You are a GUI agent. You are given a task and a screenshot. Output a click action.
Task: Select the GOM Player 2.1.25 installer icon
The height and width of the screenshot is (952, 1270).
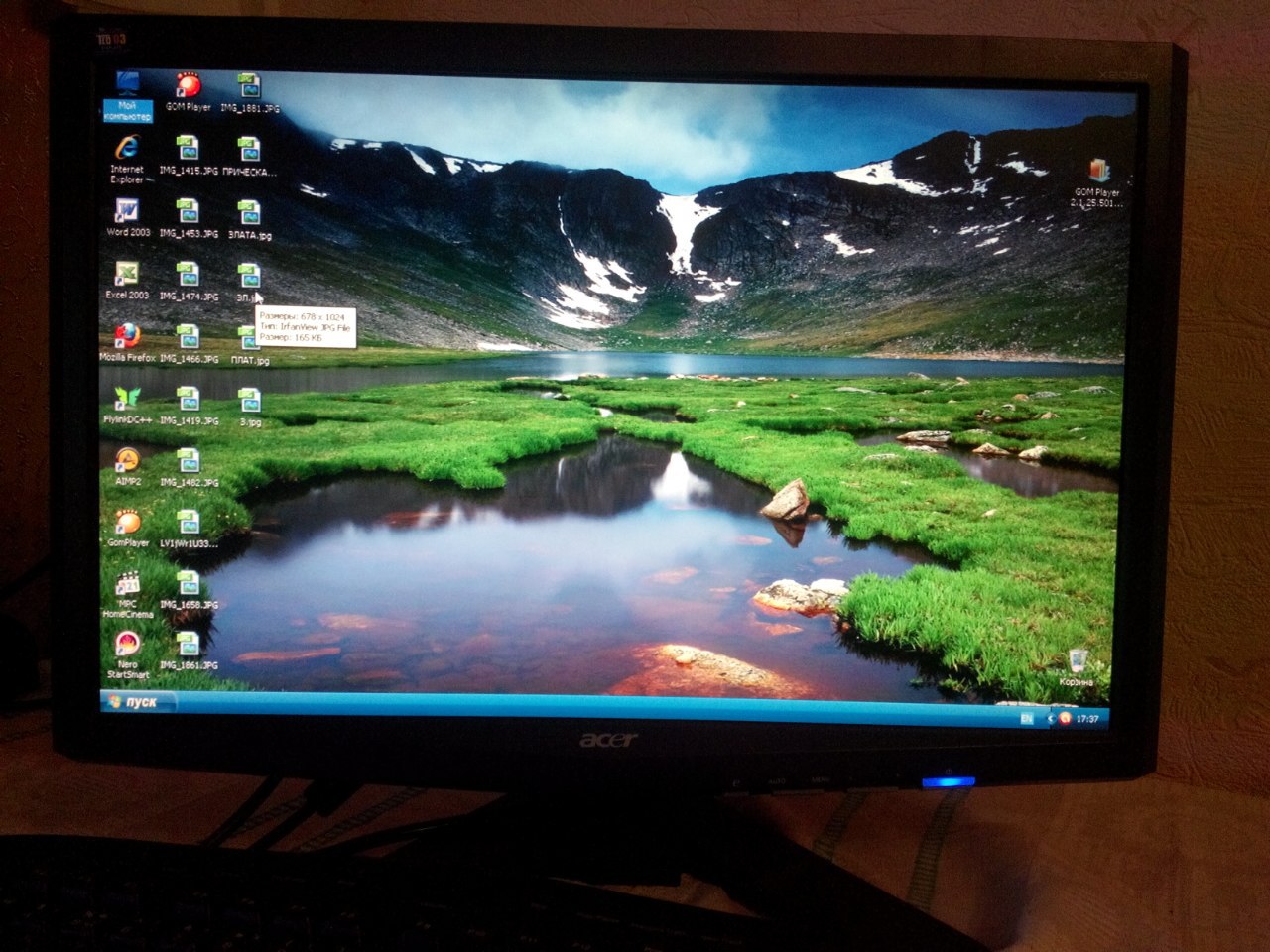(1096, 173)
